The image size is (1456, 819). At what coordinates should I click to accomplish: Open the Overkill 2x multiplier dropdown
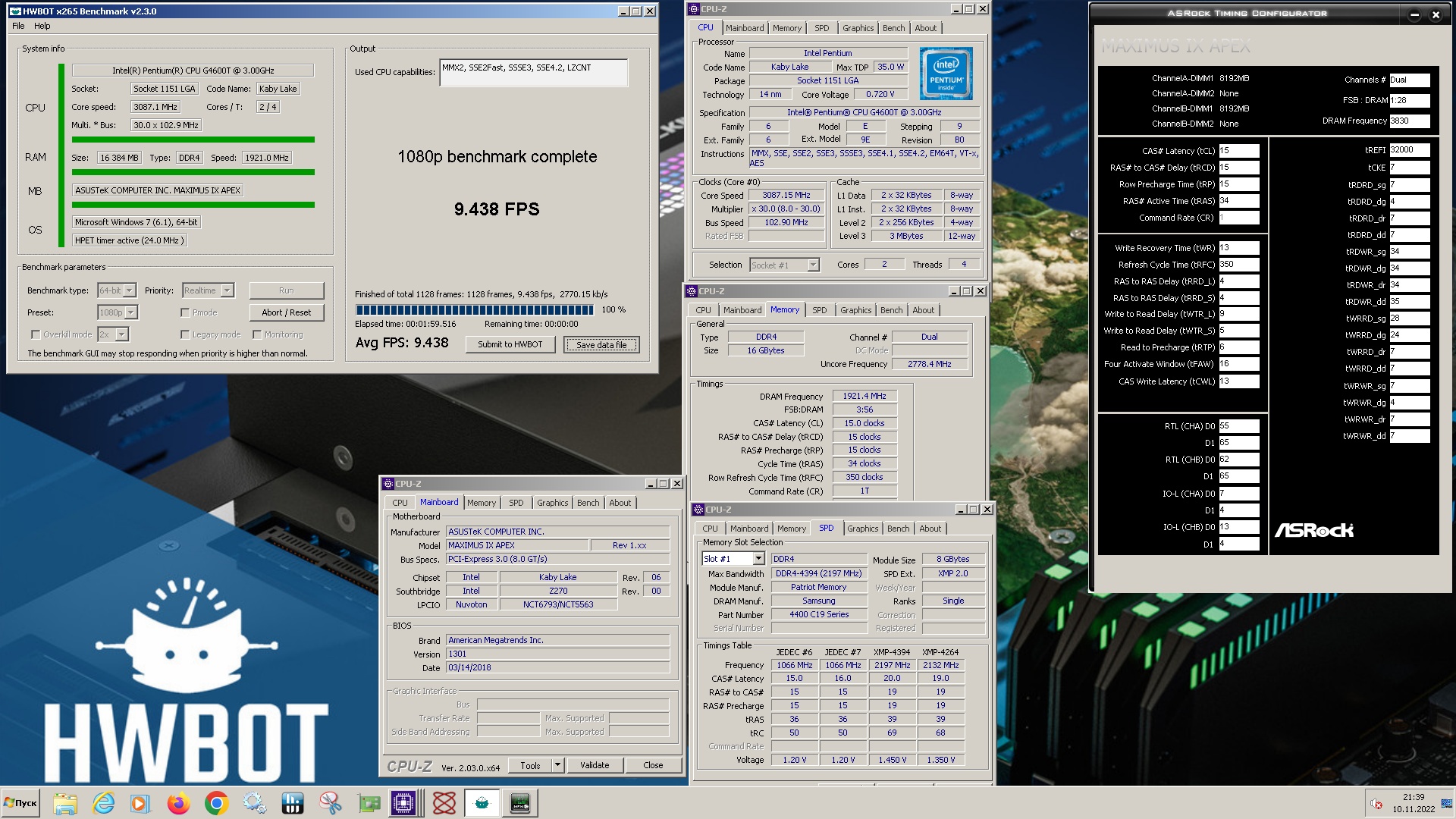(x=113, y=334)
